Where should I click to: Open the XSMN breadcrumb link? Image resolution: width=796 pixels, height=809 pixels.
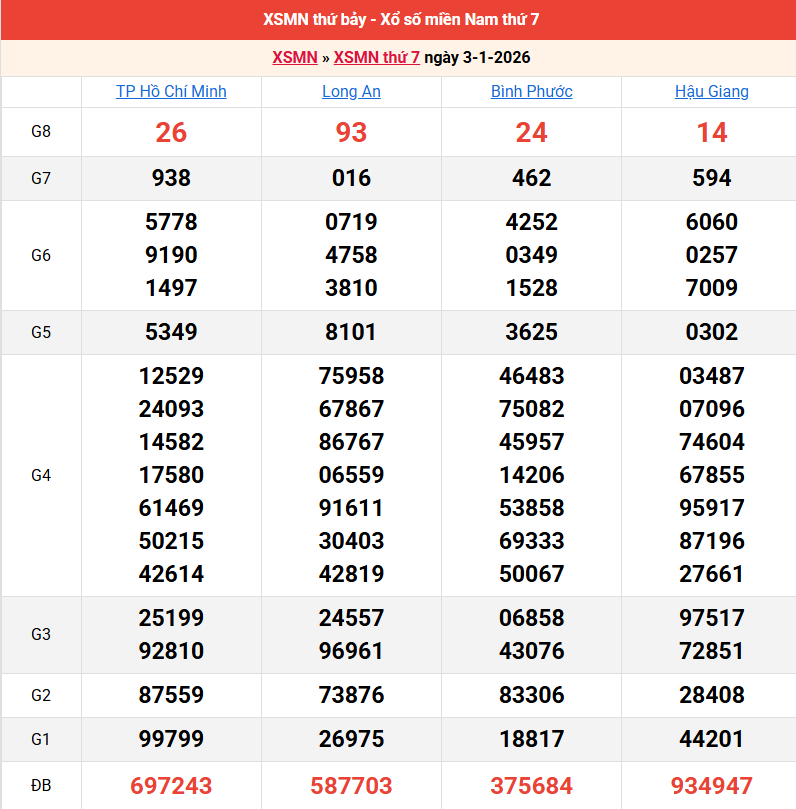pos(294,57)
